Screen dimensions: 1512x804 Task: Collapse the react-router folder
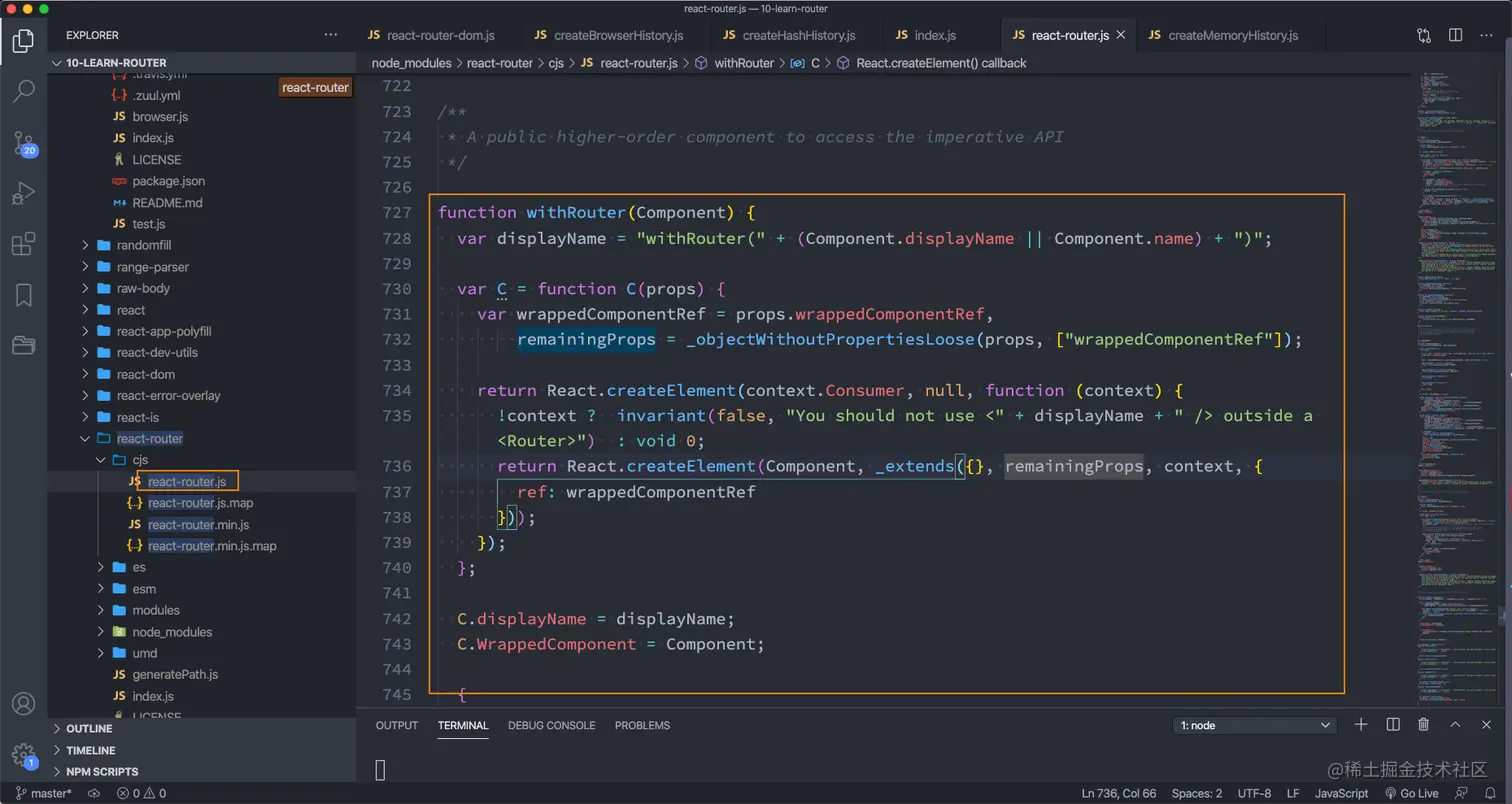tap(201, 438)
